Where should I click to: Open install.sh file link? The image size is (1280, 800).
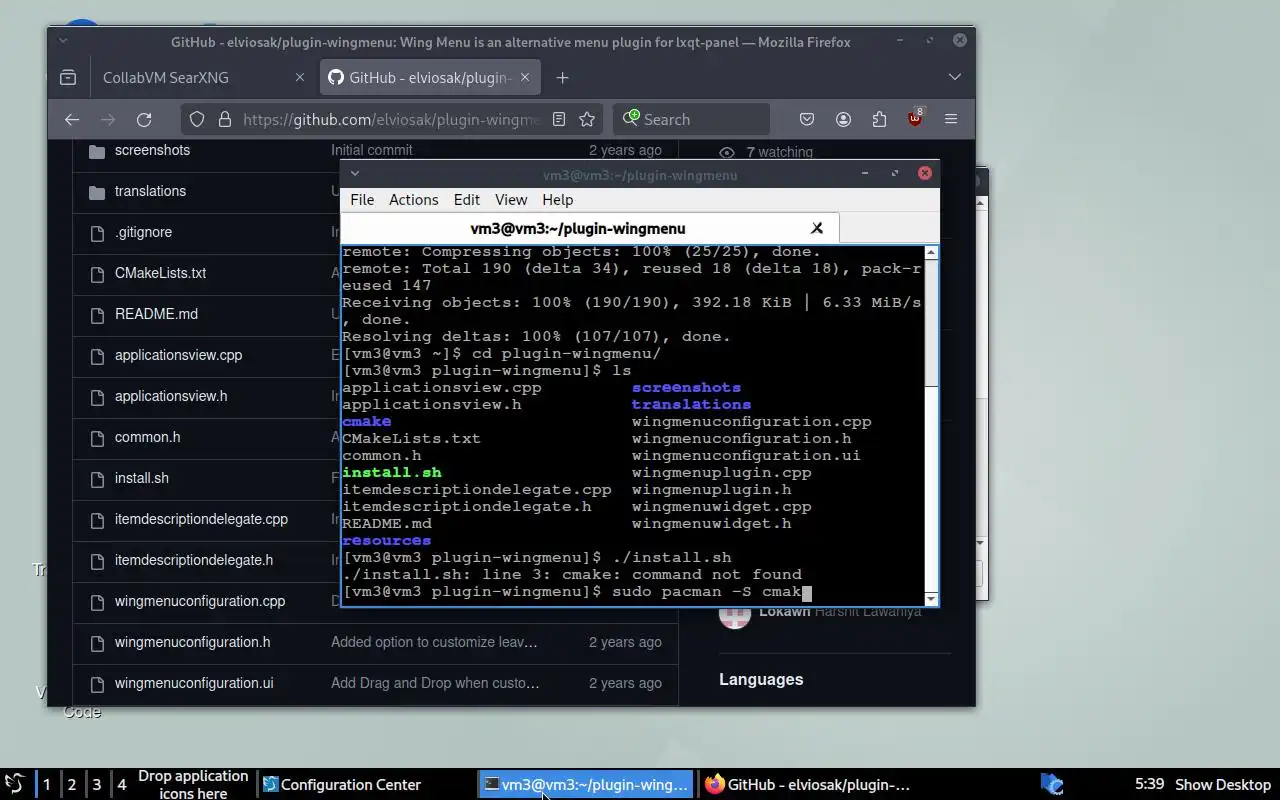141,478
